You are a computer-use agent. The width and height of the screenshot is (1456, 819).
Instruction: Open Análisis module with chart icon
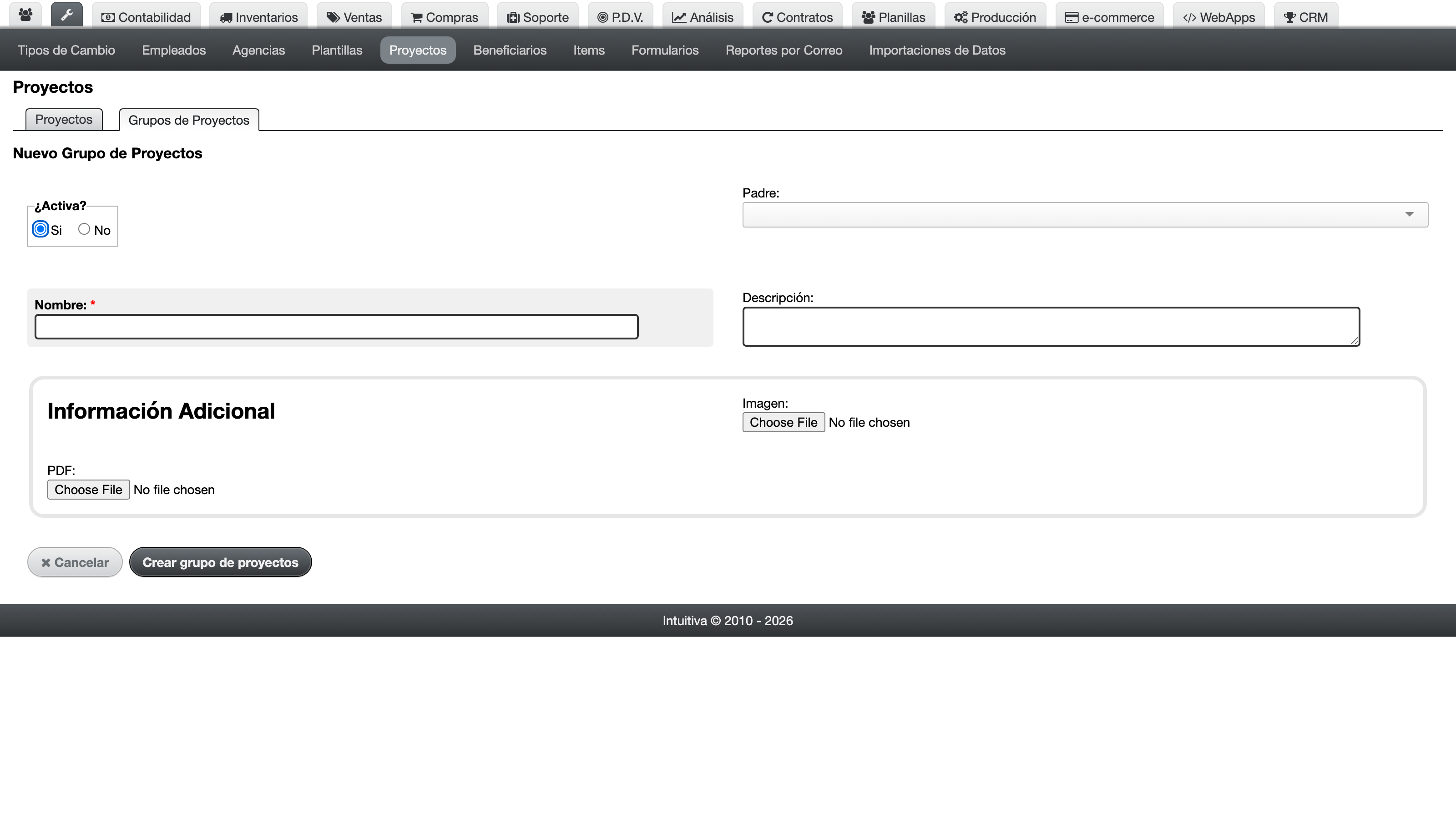pos(703,17)
